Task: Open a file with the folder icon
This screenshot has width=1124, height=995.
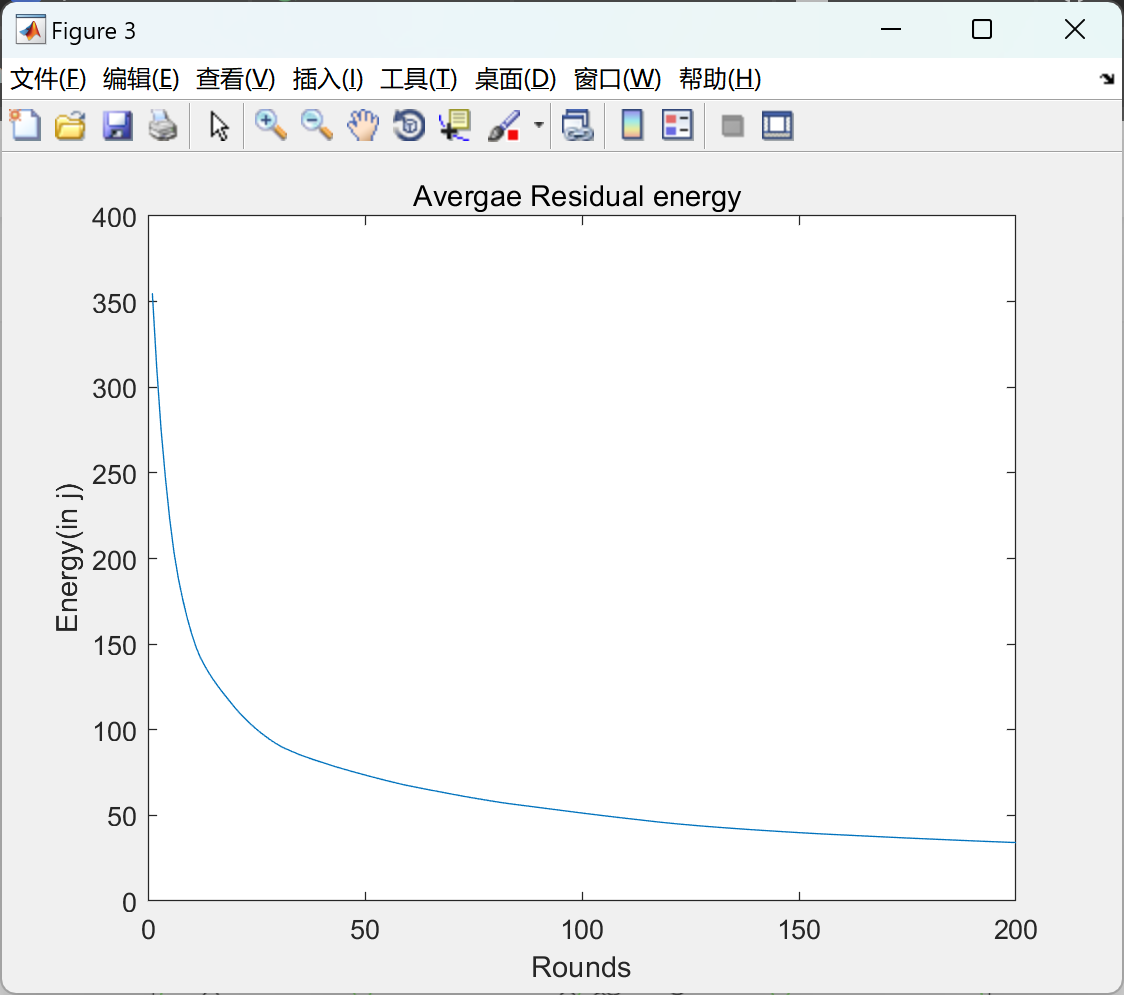Action: coord(70,125)
